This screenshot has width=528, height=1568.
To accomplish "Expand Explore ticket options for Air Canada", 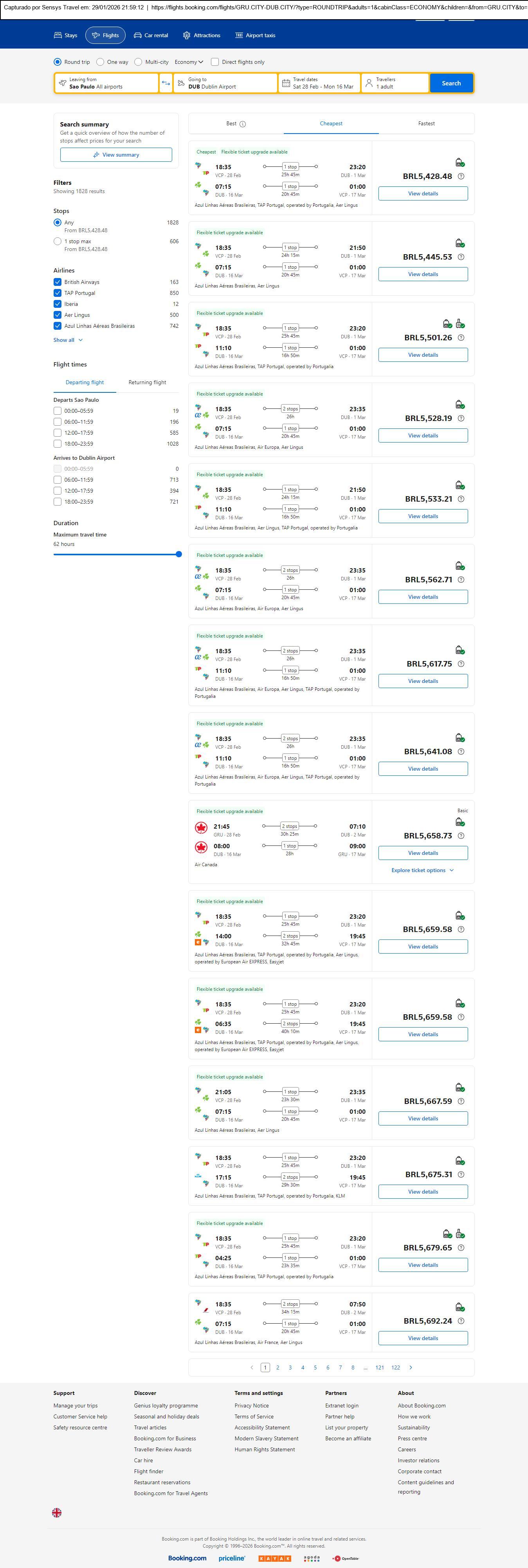I will (423, 871).
